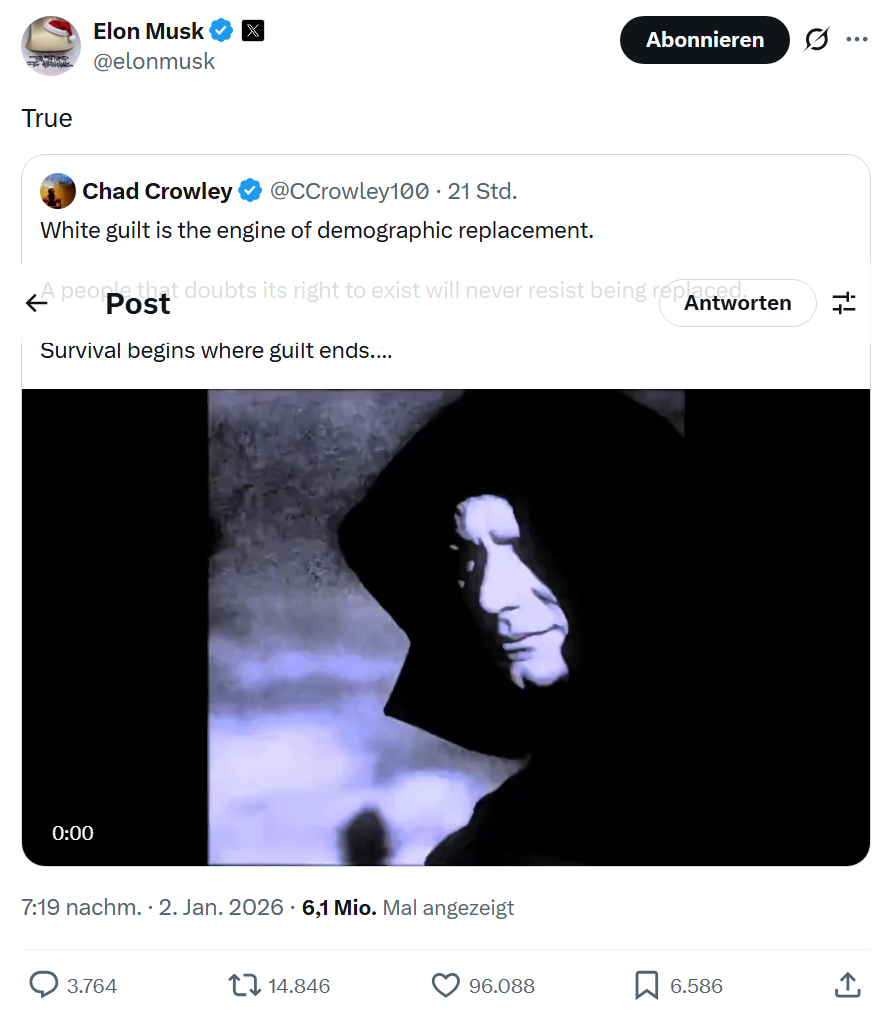Open the share post icon
The image size is (876, 1014).
[x=846, y=985]
